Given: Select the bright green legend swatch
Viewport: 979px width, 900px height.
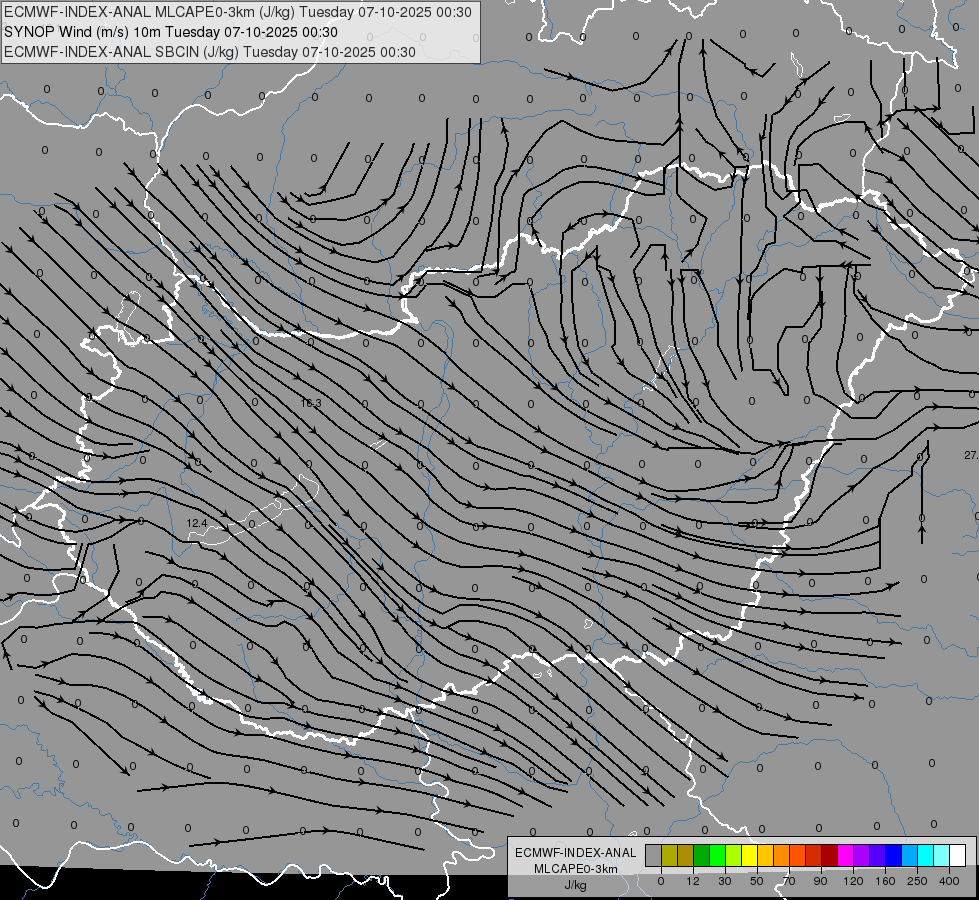Looking at the screenshot, I should pyautogui.click(x=718, y=855).
